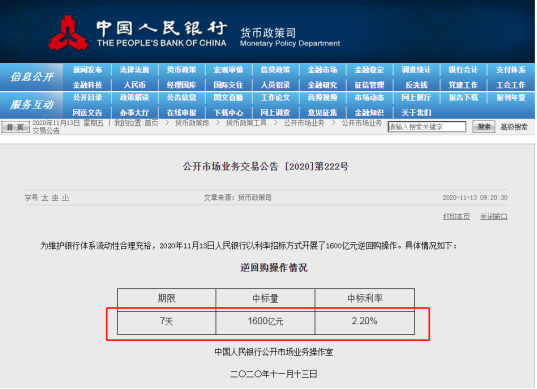Click the 首页 home button
The image size is (537, 389).
pyautogui.click(x=15, y=127)
